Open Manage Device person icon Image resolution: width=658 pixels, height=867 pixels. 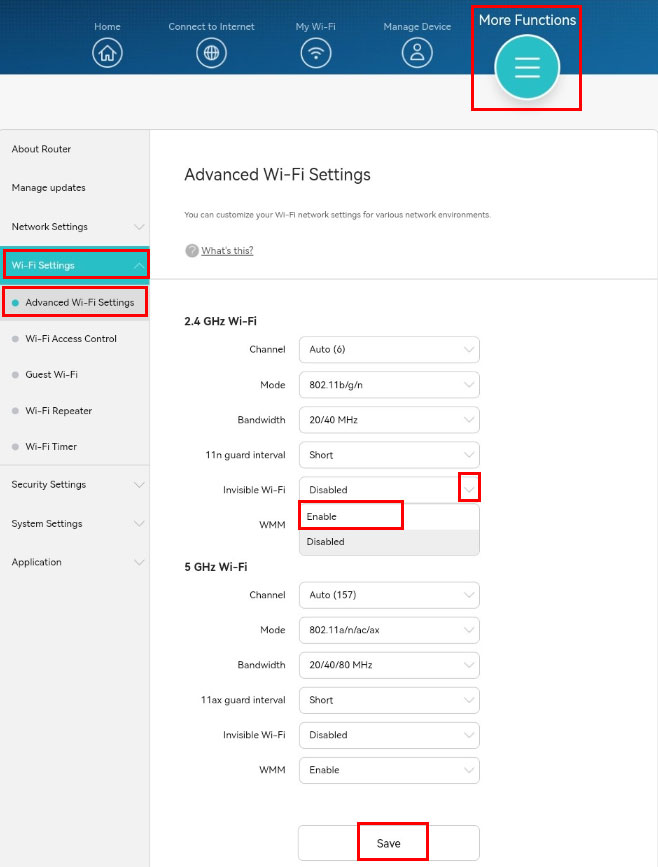(417, 54)
